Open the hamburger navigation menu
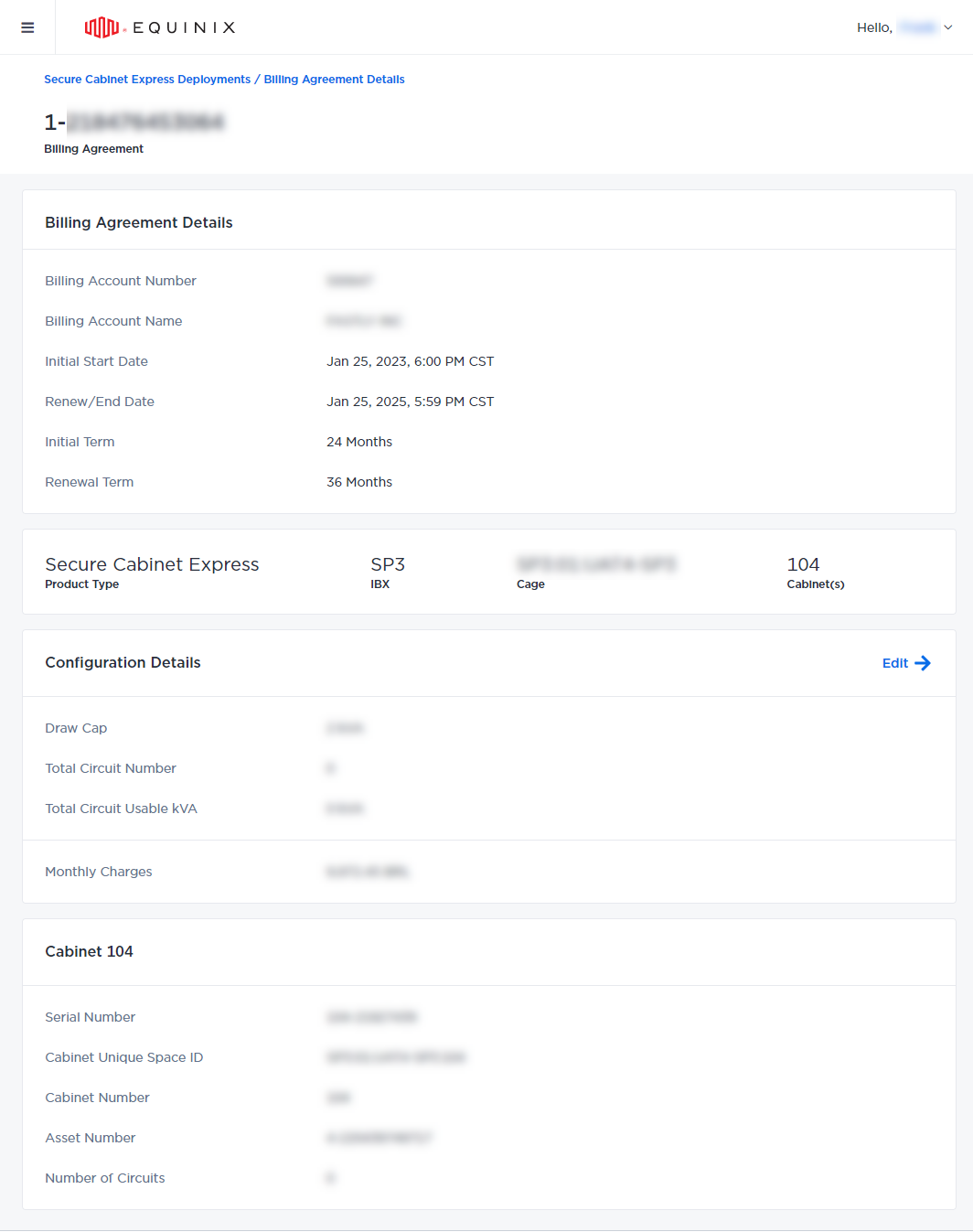 click(27, 27)
